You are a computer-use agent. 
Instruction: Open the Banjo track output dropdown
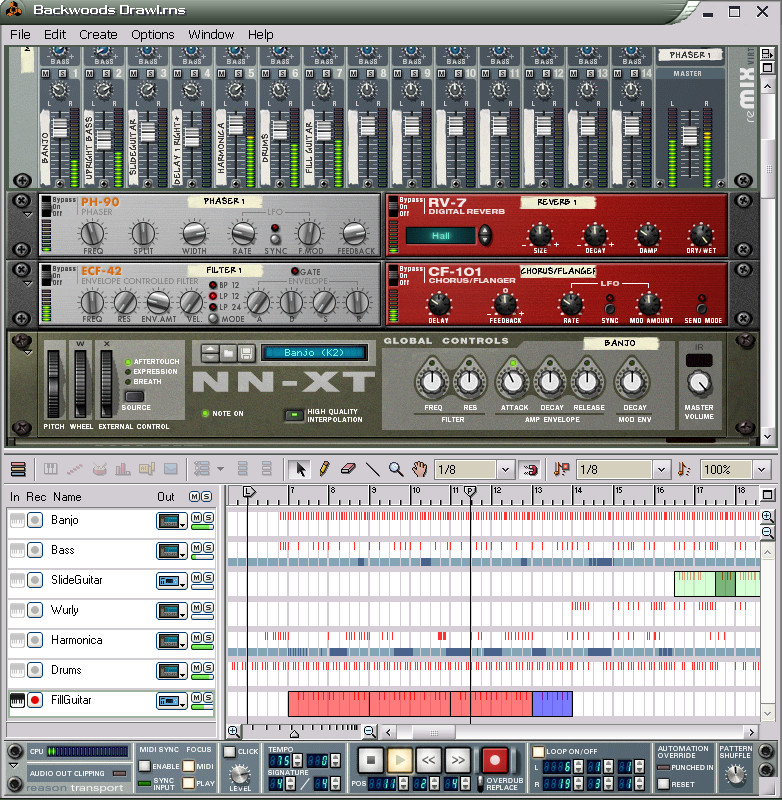[x=171, y=521]
